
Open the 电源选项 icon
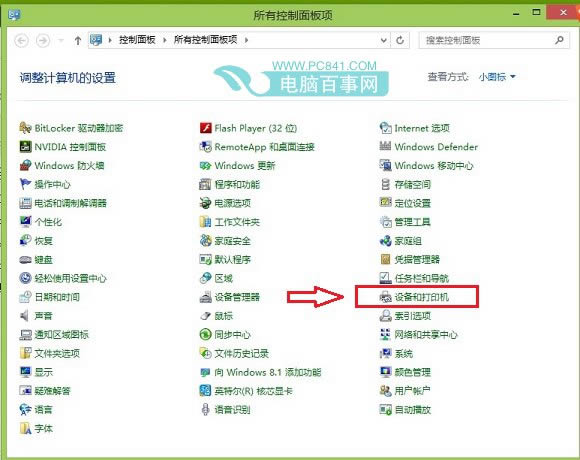coord(205,203)
